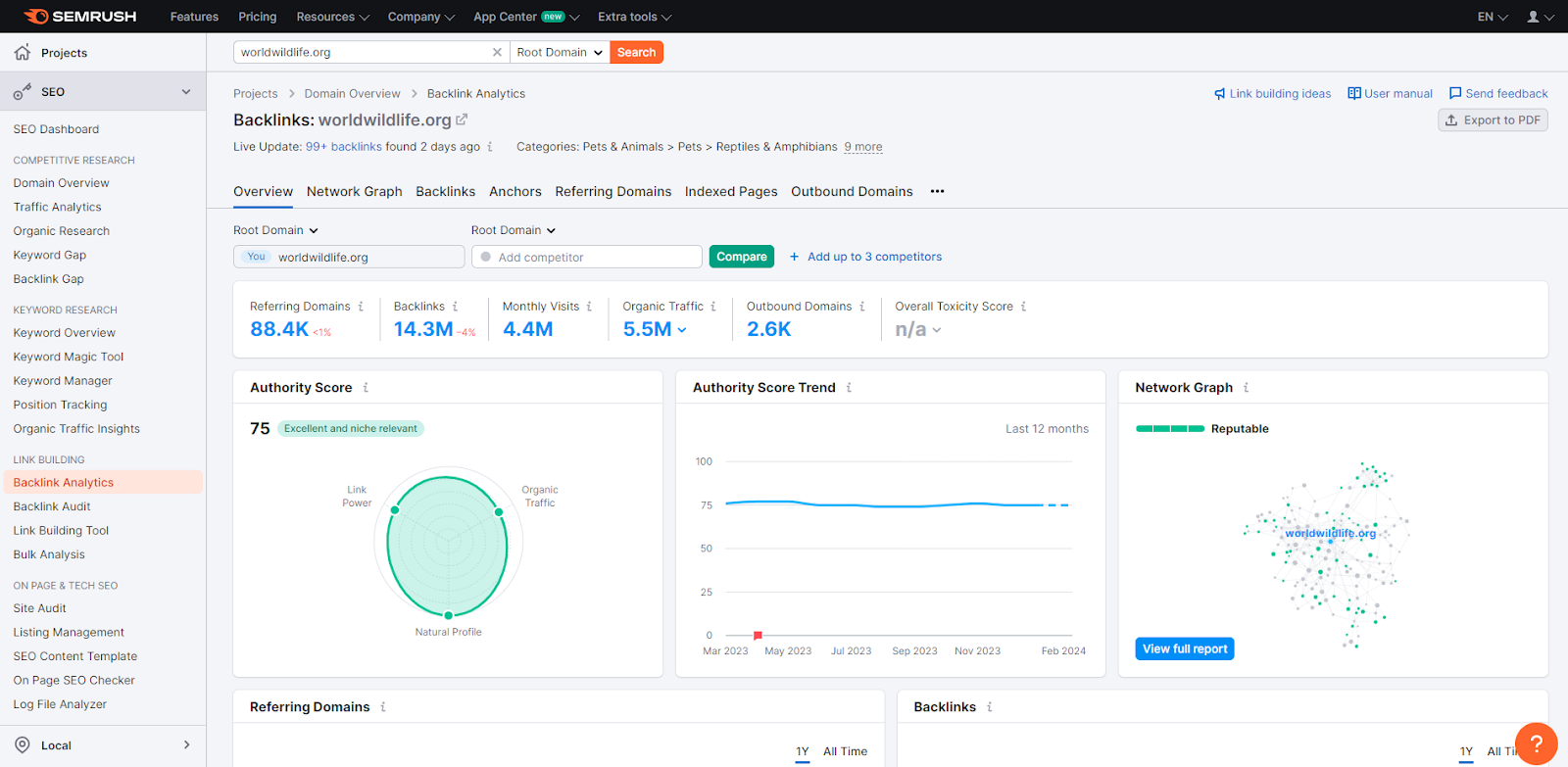Click Backlinks metric info icon
The image size is (1568, 767).
(x=455, y=307)
